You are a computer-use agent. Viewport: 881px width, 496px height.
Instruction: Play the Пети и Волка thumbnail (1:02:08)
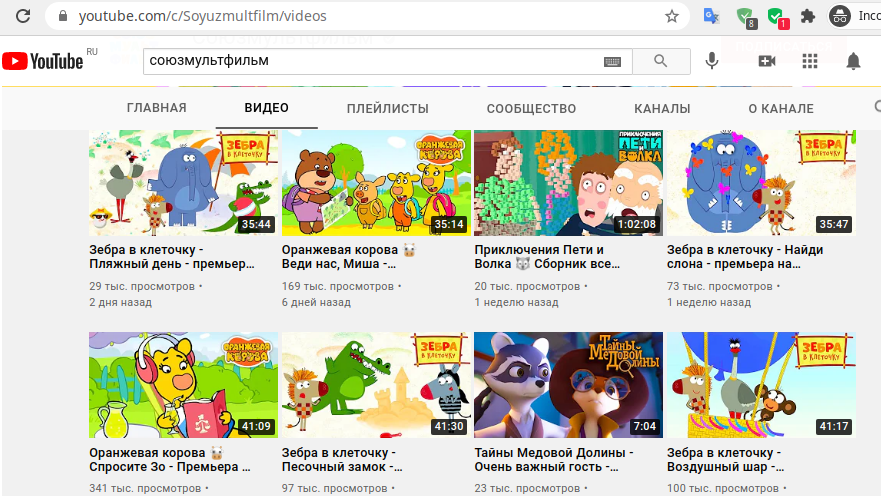pyautogui.click(x=569, y=183)
